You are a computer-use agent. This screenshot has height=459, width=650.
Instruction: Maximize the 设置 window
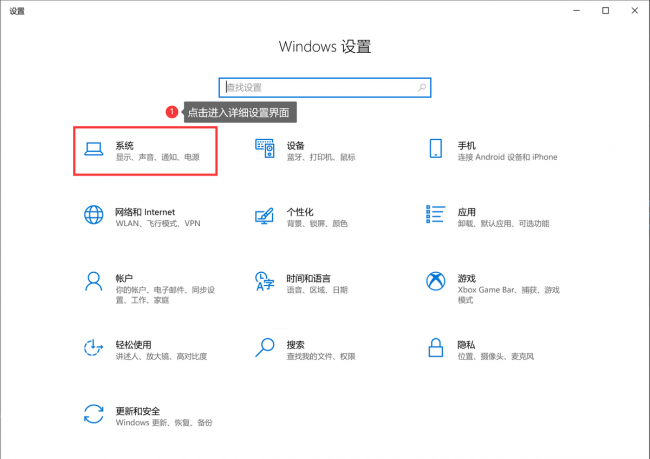pos(605,10)
